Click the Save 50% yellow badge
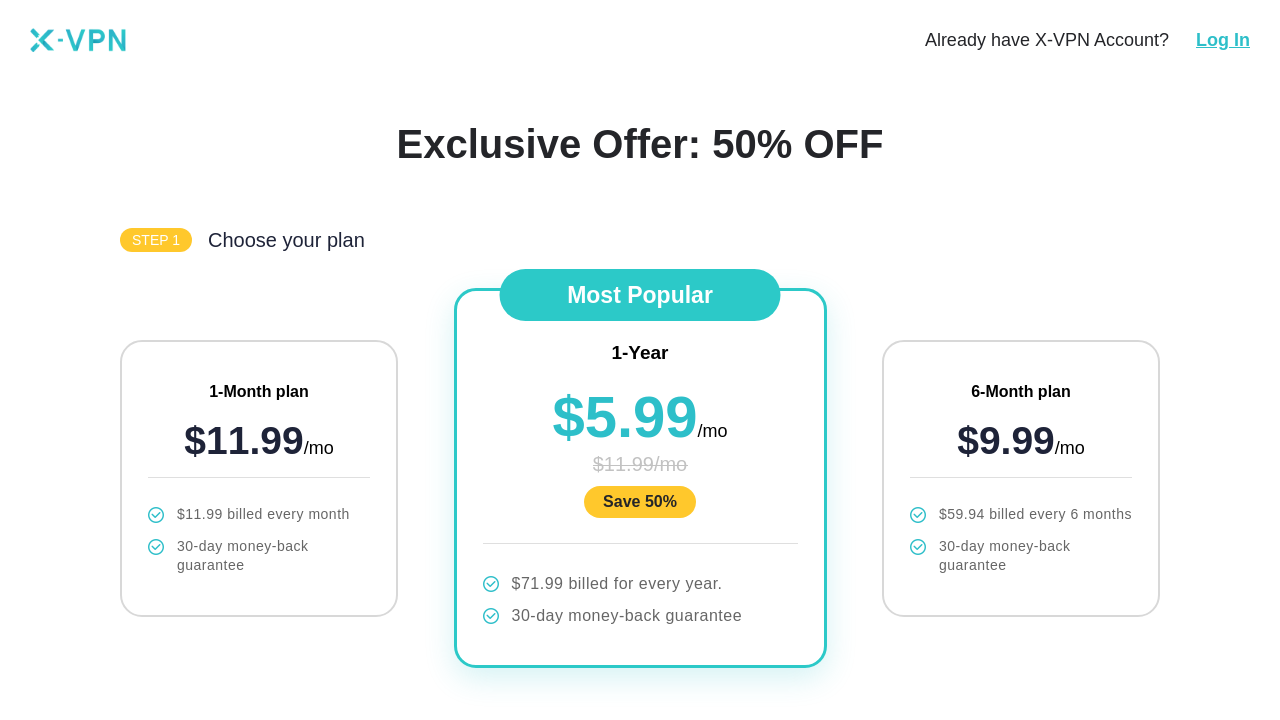Image resolution: width=1280 pixels, height=720 pixels. point(640,502)
